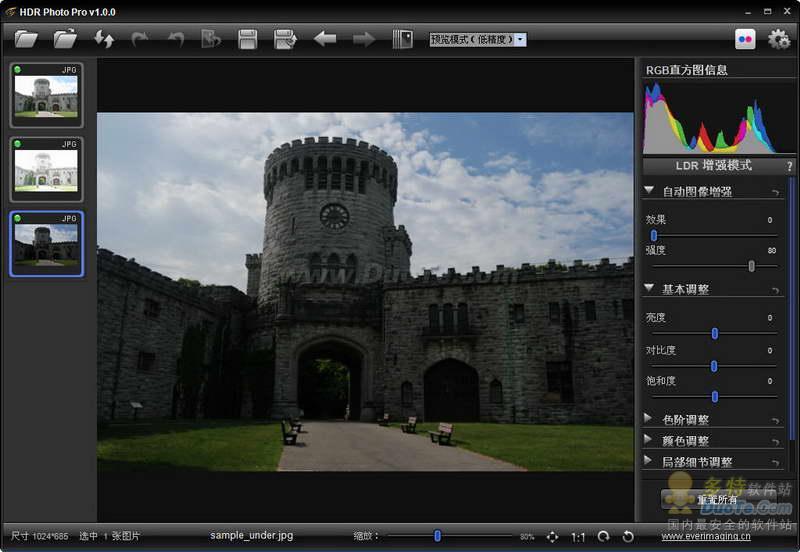800x552 pixels.
Task: Rotate image clockwise icon
Action: pos(604,536)
